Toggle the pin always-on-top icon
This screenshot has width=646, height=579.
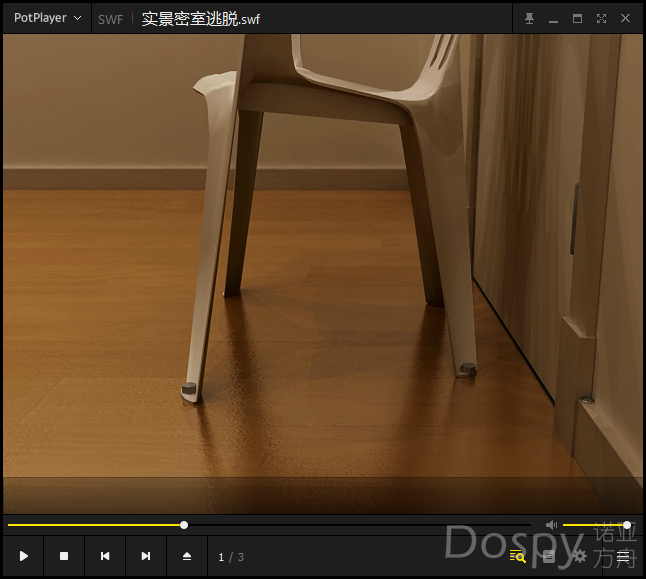pyautogui.click(x=530, y=18)
